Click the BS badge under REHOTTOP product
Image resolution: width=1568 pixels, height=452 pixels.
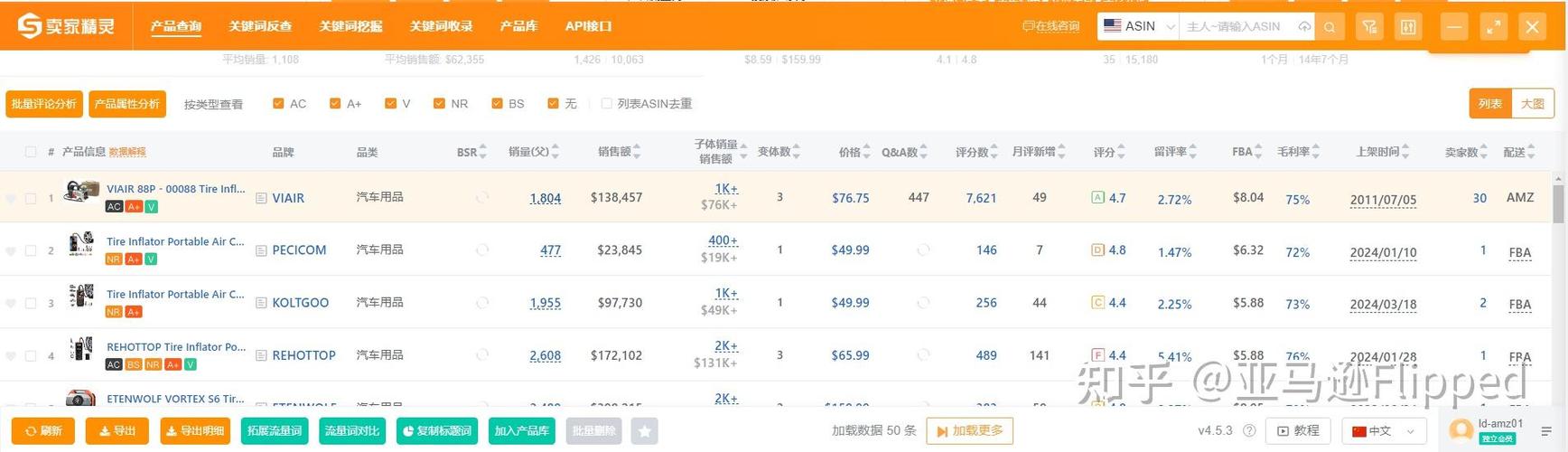[134, 364]
